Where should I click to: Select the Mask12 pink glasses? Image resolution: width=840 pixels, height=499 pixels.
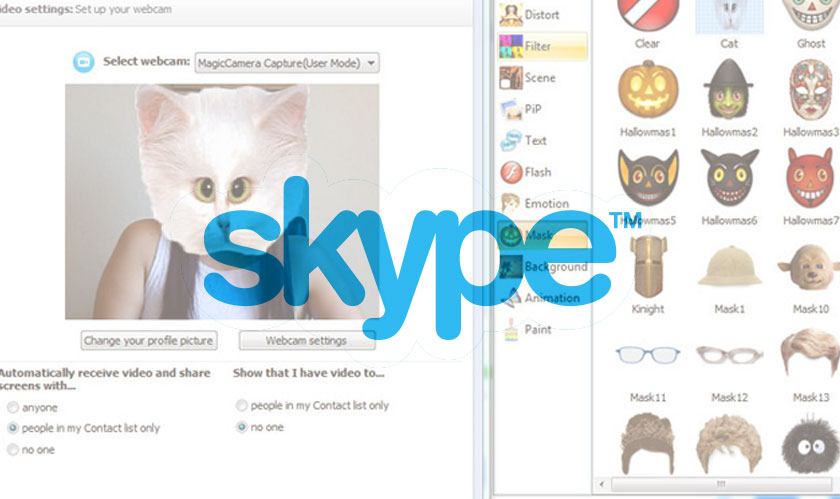[729, 355]
